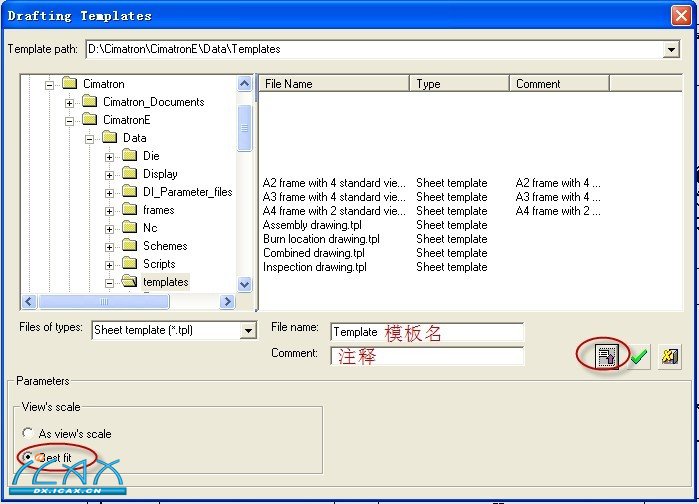Expand the frames tree node

109,211
